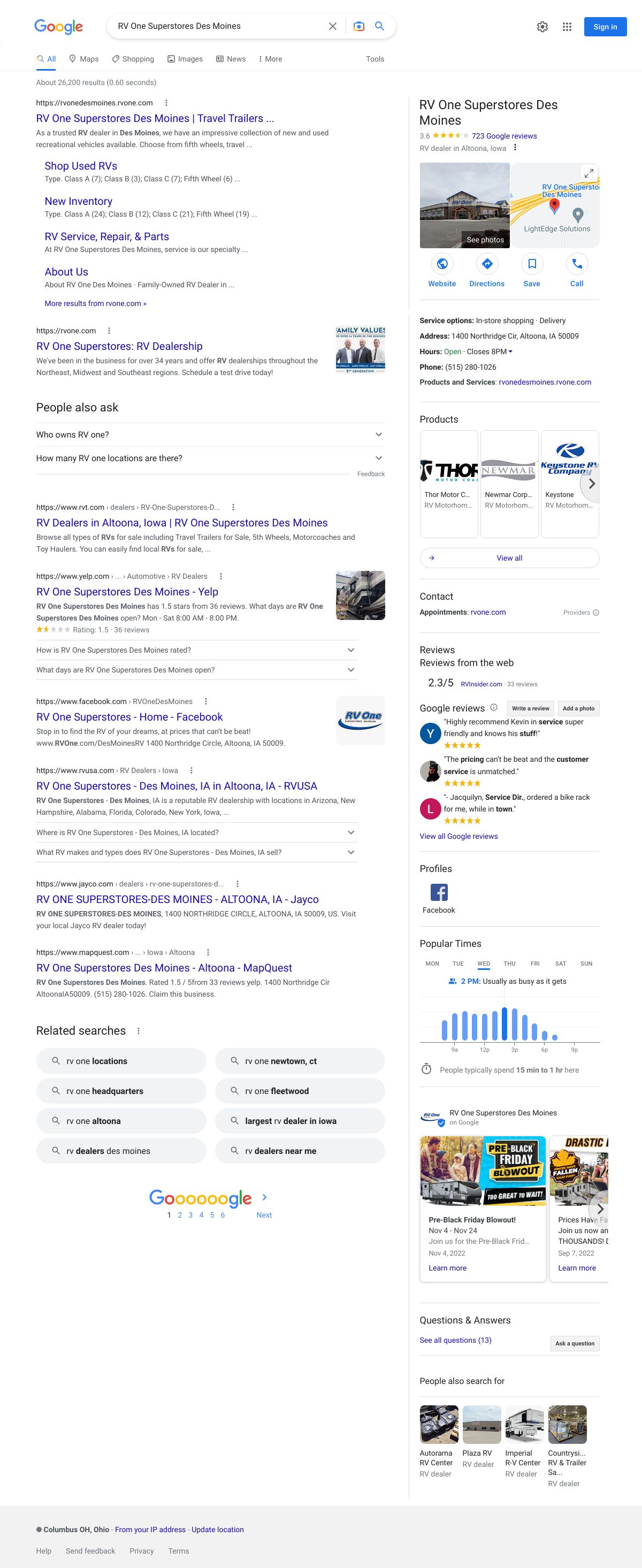642x1568 pixels.
Task: Open the Google apps grid
Action: tap(567, 27)
